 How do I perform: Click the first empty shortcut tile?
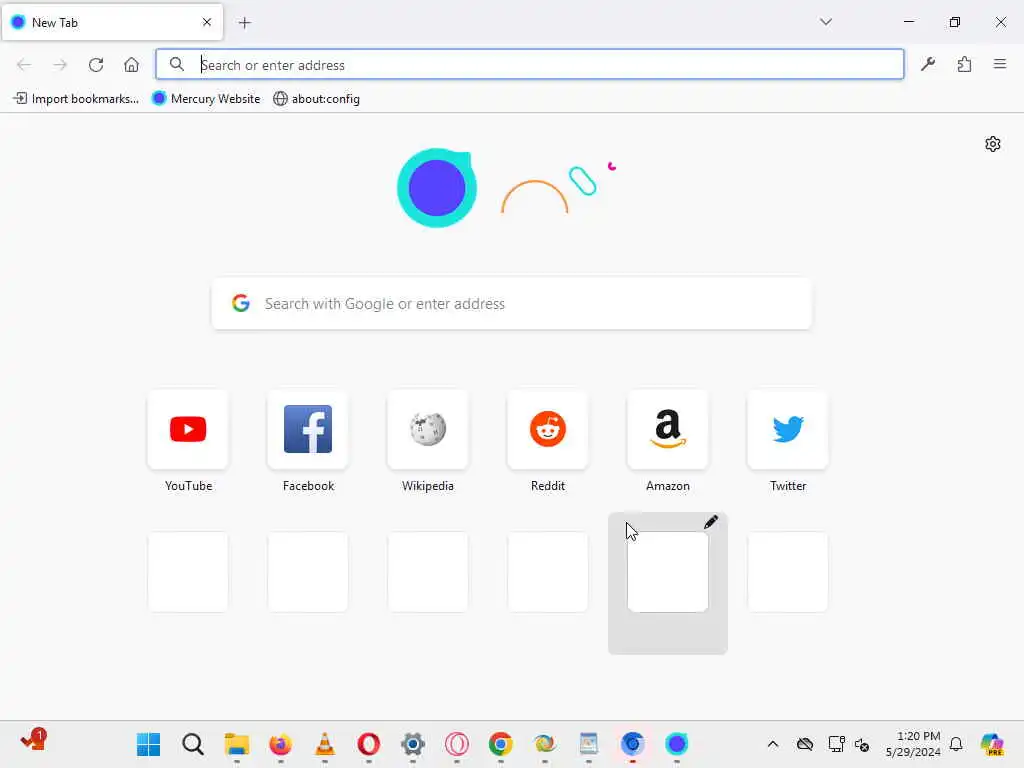(188, 572)
